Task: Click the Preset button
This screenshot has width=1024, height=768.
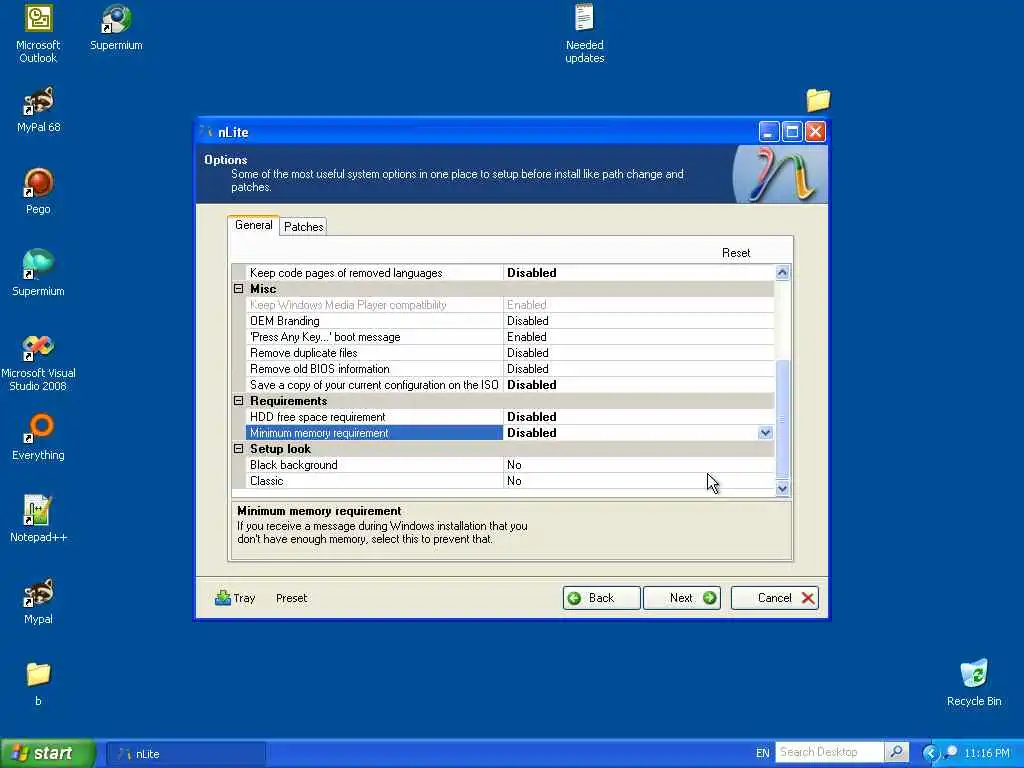Action: pyautogui.click(x=291, y=598)
